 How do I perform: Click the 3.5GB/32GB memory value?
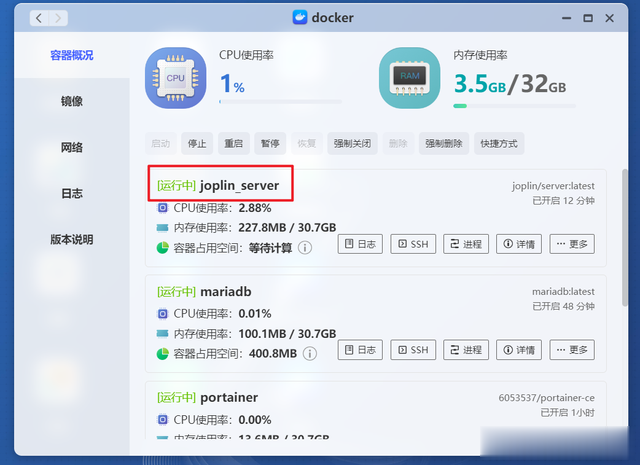pos(510,84)
